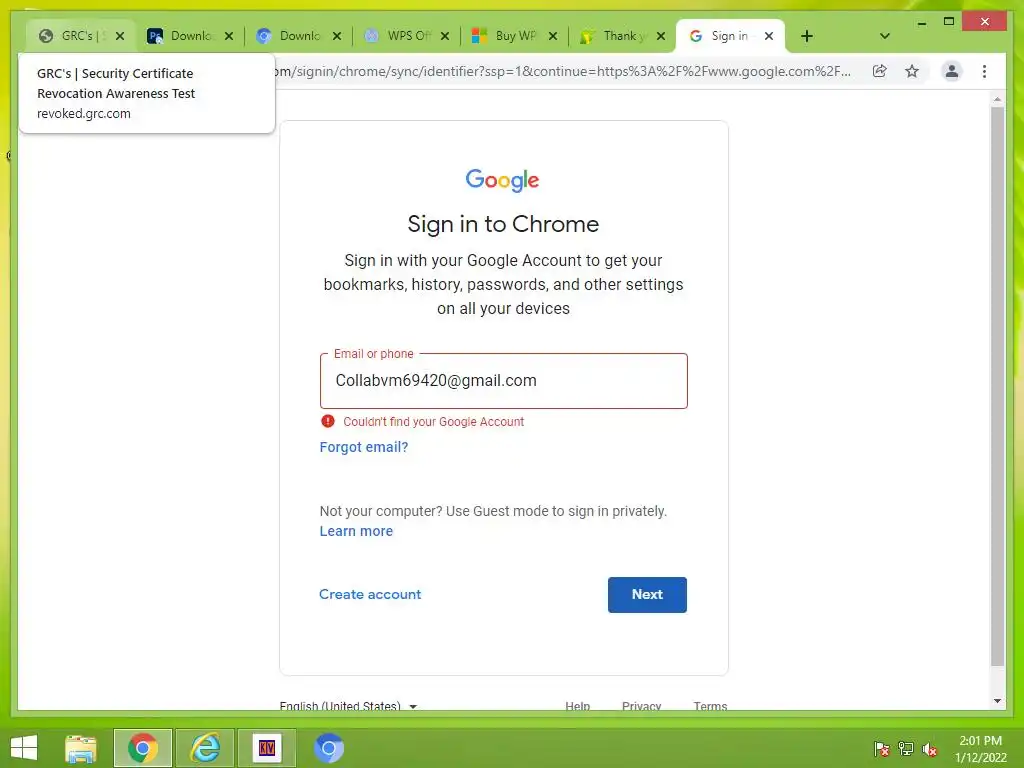Click the share page icon
Viewport: 1024px width, 768px height.
pyautogui.click(x=880, y=71)
